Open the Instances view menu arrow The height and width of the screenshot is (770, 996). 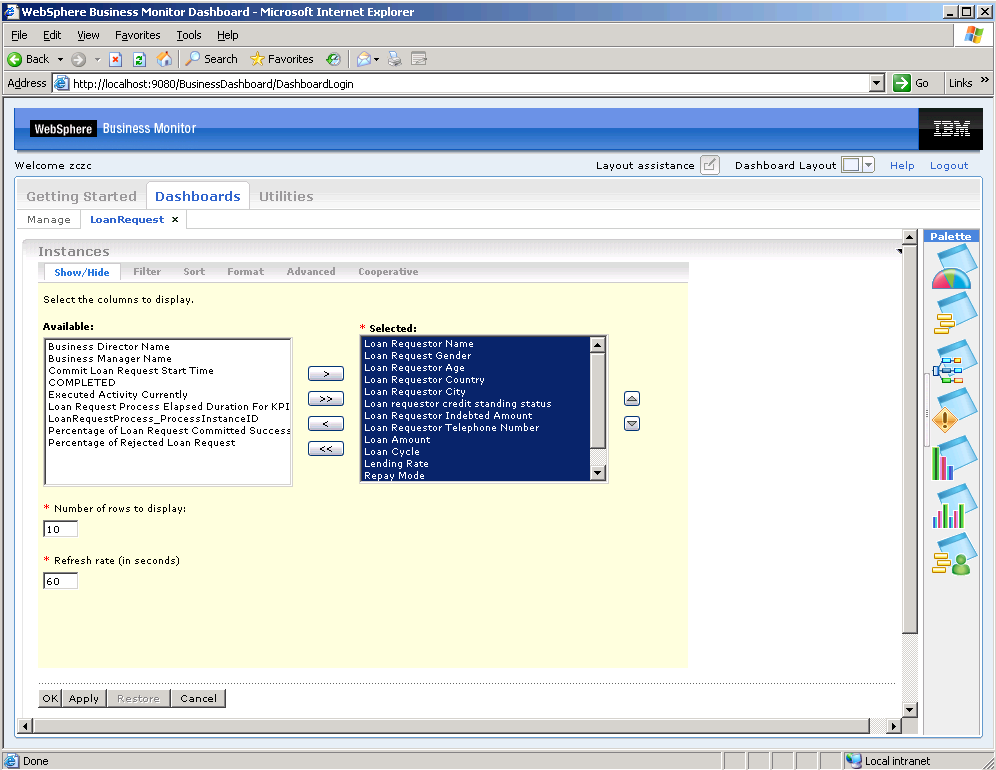[x=899, y=251]
